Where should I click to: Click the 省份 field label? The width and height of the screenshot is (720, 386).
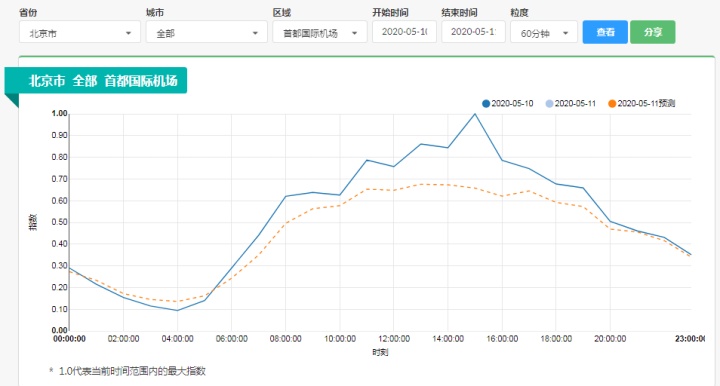coord(28,12)
